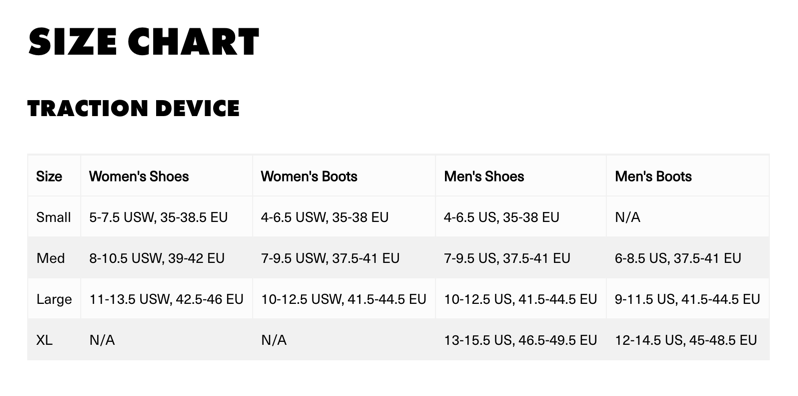Click the 11-13.5 USW, 42.5-46 EU cell

166,299
